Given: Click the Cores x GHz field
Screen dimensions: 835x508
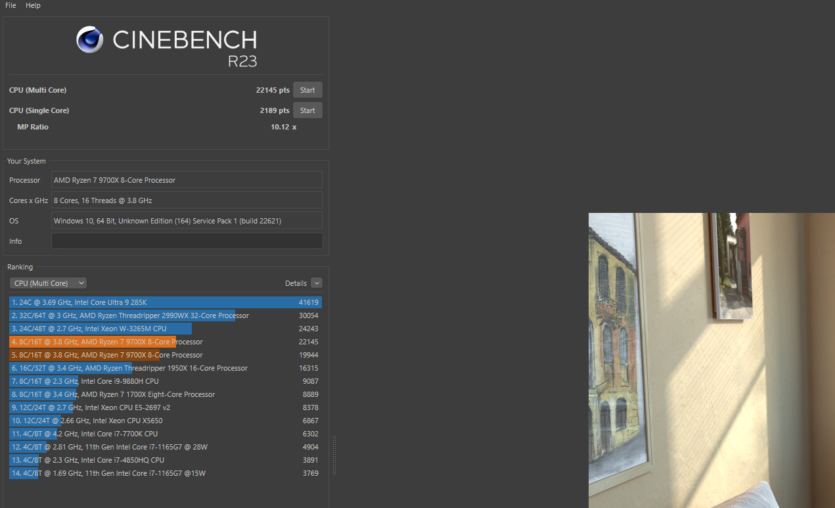Looking at the screenshot, I should [x=186, y=200].
